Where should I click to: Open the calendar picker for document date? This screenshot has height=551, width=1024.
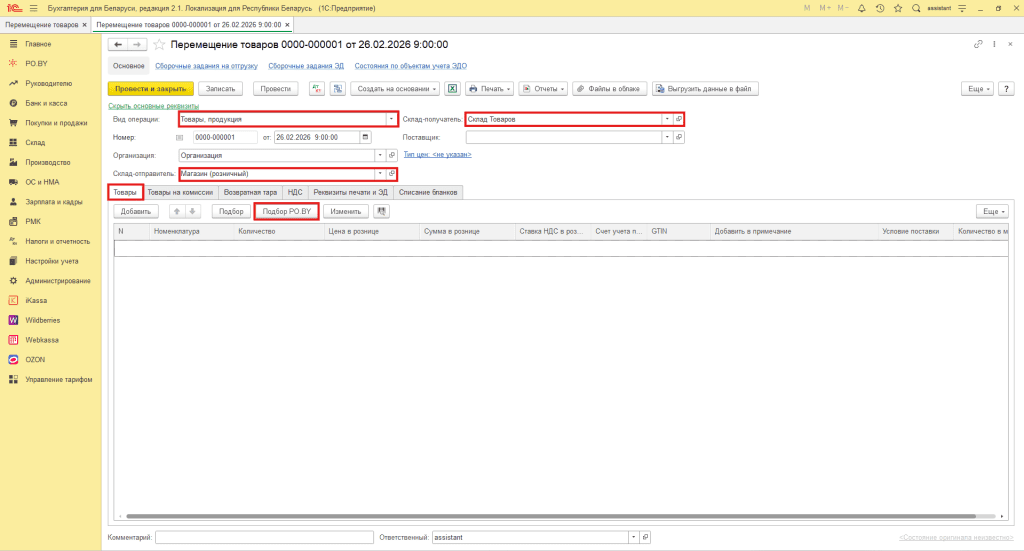365,137
